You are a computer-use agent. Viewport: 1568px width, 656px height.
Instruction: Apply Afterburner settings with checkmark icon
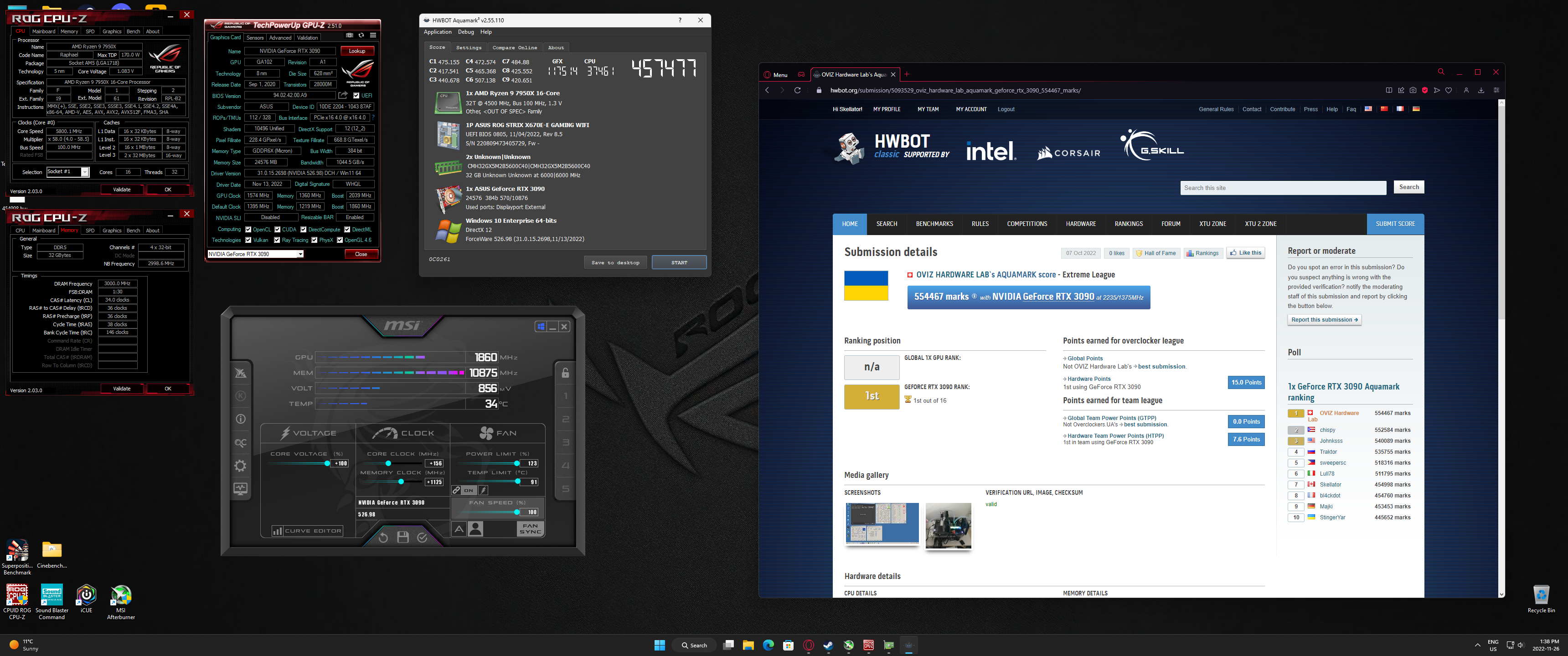coord(422,538)
